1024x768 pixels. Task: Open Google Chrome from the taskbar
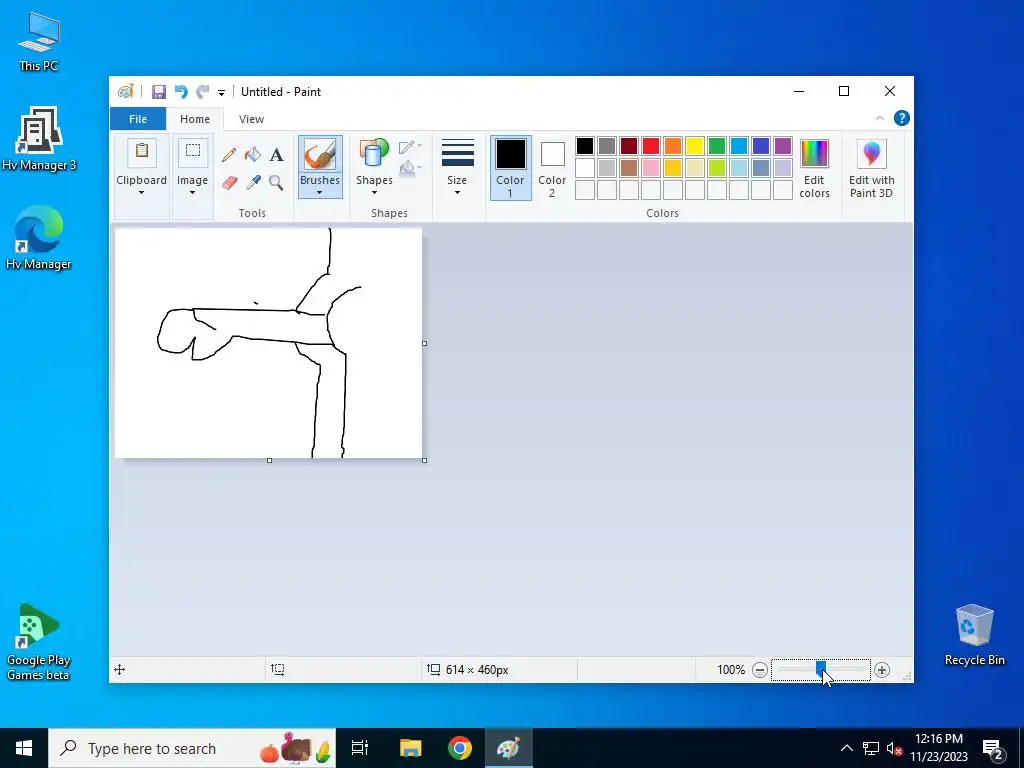tap(460, 748)
